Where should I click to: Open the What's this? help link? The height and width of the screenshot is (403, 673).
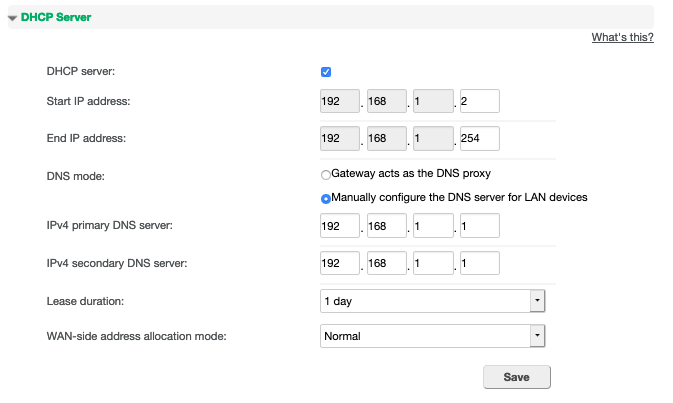pos(622,37)
